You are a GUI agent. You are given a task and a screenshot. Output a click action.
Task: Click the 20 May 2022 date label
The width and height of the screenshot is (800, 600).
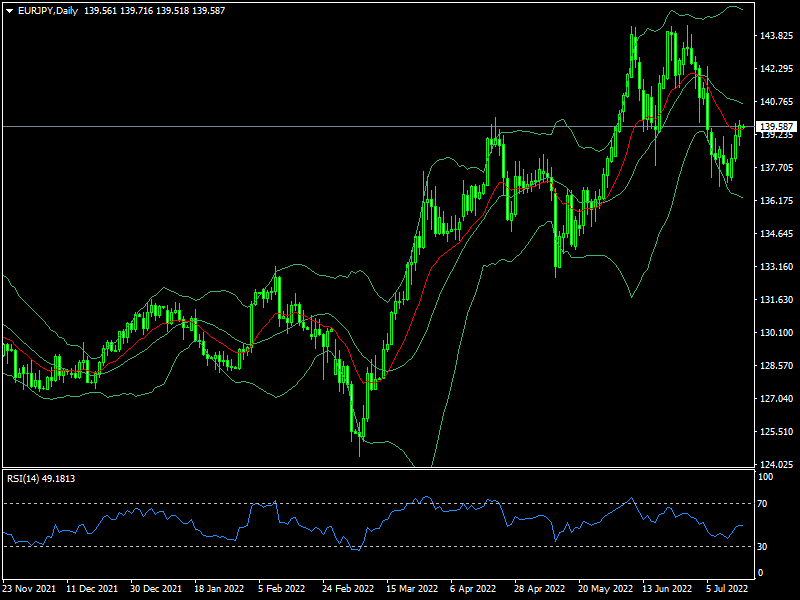pos(604,588)
